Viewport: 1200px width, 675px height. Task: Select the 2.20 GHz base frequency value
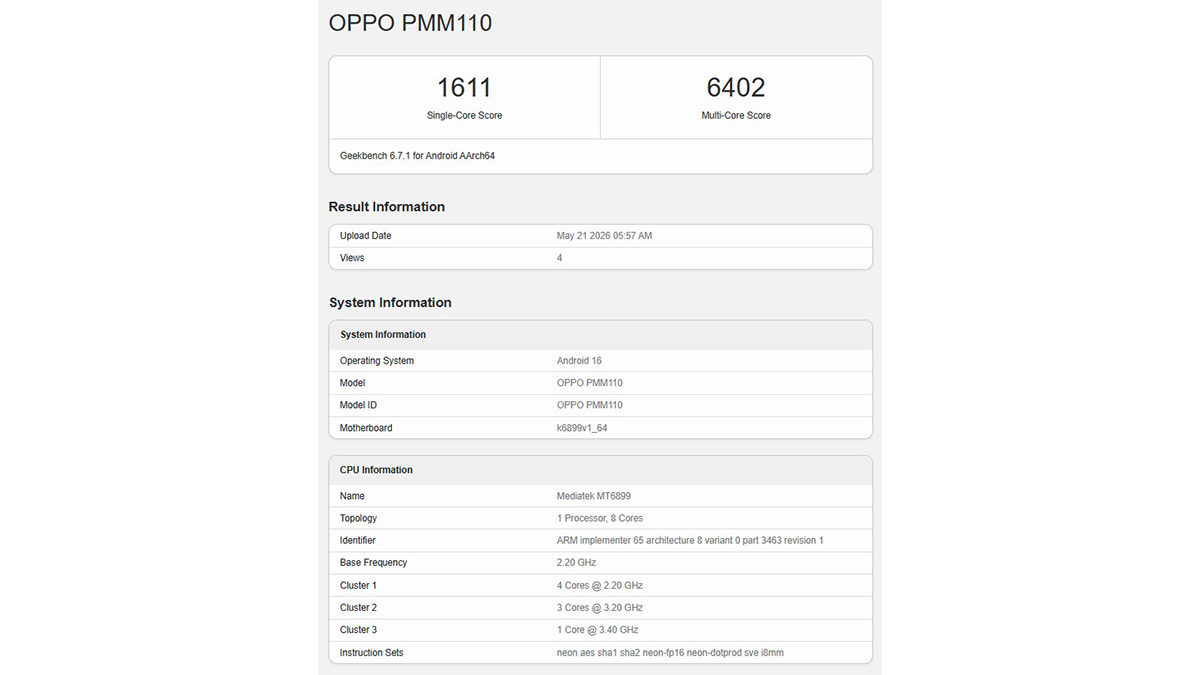pos(577,563)
